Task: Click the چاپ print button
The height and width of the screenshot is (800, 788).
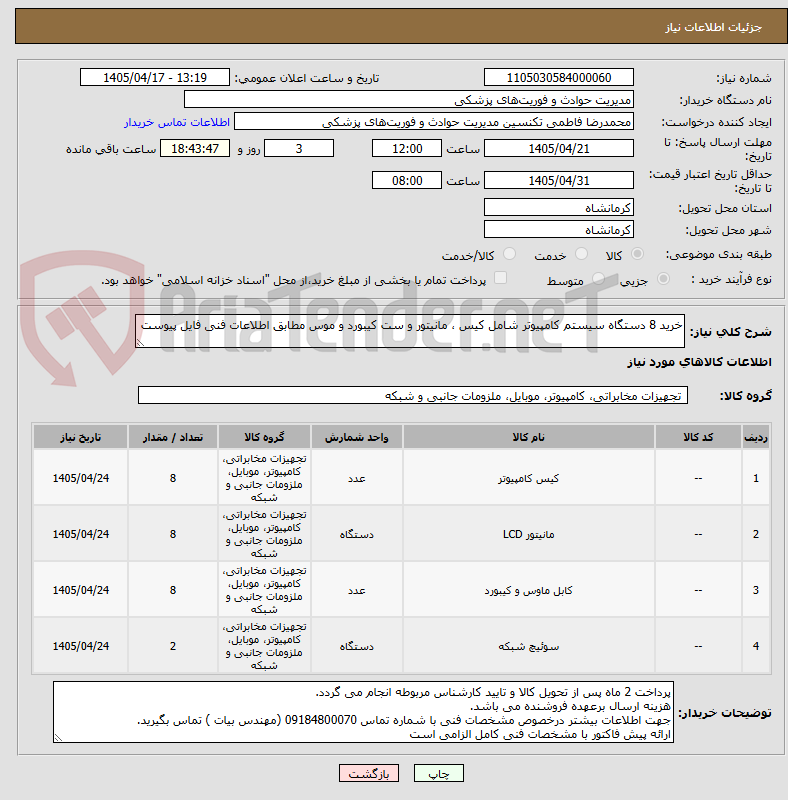Action: tap(438, 773)
